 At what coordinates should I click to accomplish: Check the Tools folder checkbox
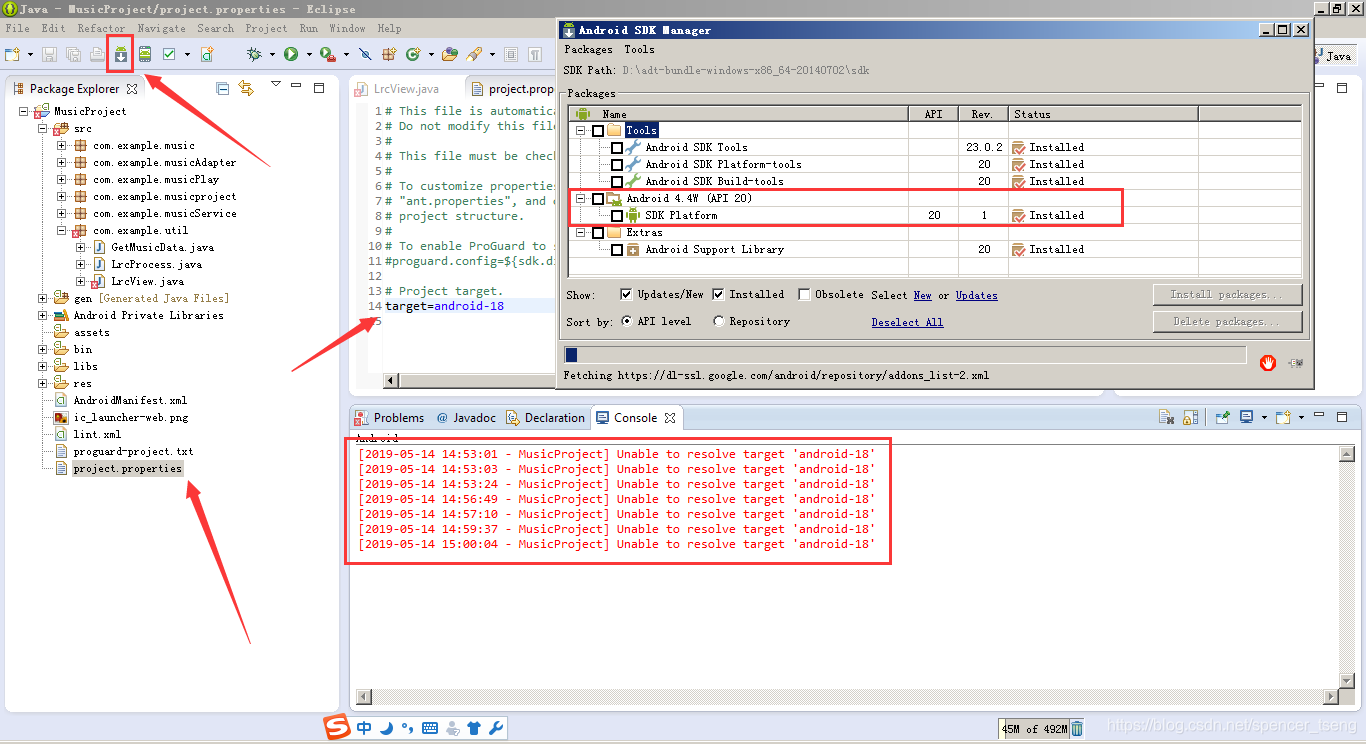point(598,130)
